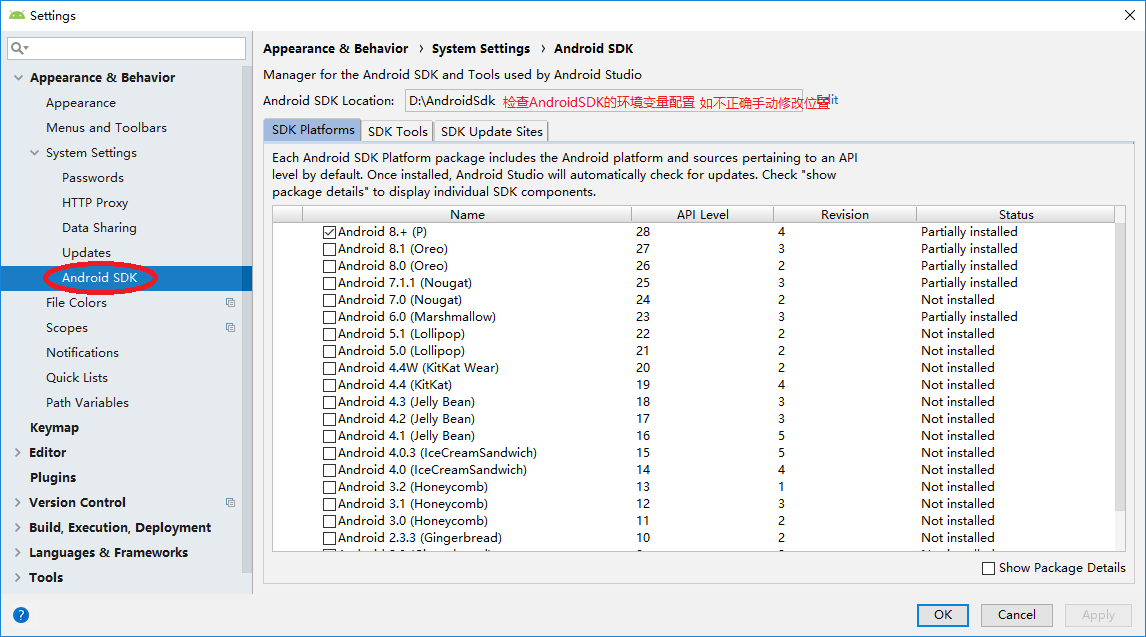Check the Android 2.3.3 (Gingerbread) checkbox
Viewport: 1146px width, 637px height.
[x=330, y=538]
